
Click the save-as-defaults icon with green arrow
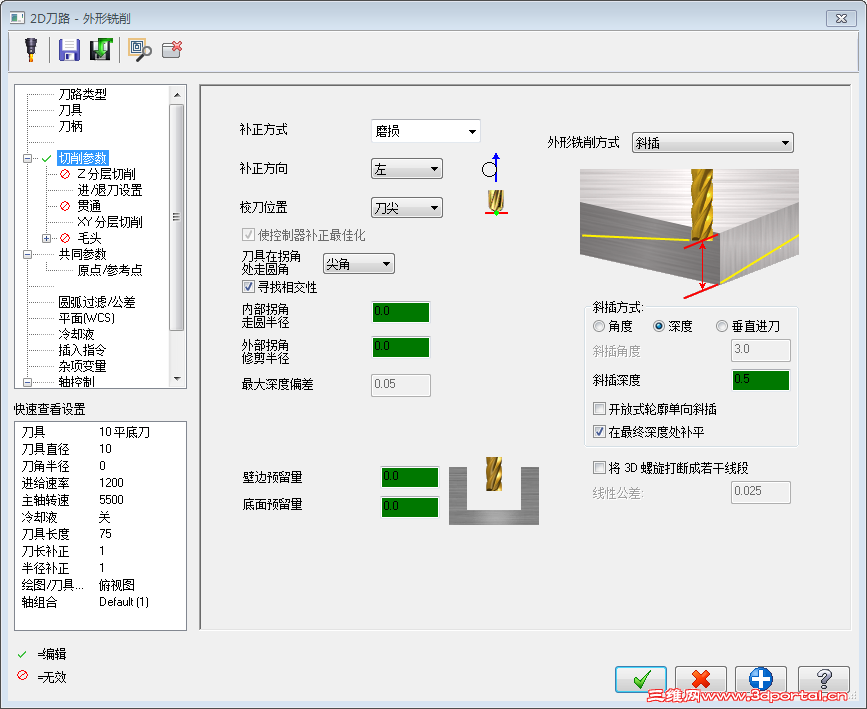coord(100,50)
